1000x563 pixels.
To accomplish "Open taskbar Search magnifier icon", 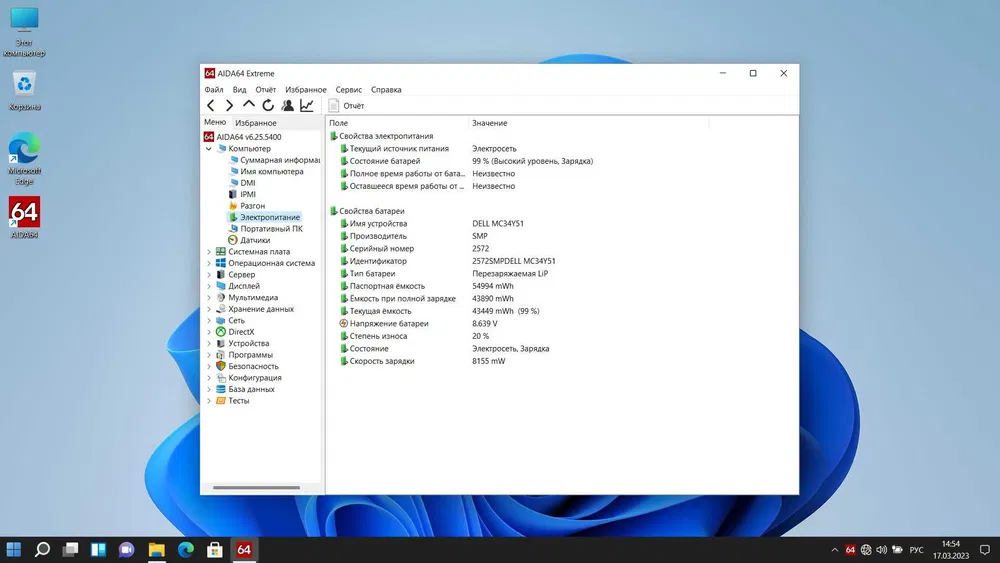I will 42,550.
